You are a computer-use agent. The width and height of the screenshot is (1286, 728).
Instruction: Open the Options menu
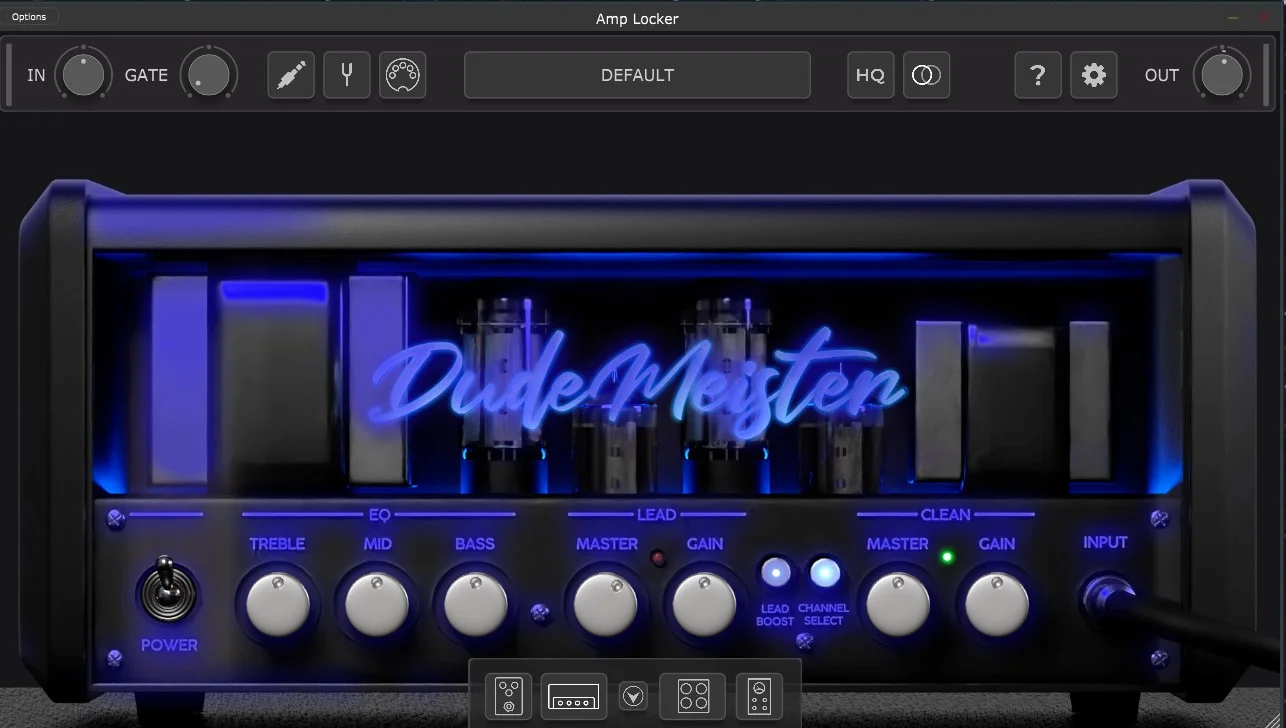coord(29,17)
